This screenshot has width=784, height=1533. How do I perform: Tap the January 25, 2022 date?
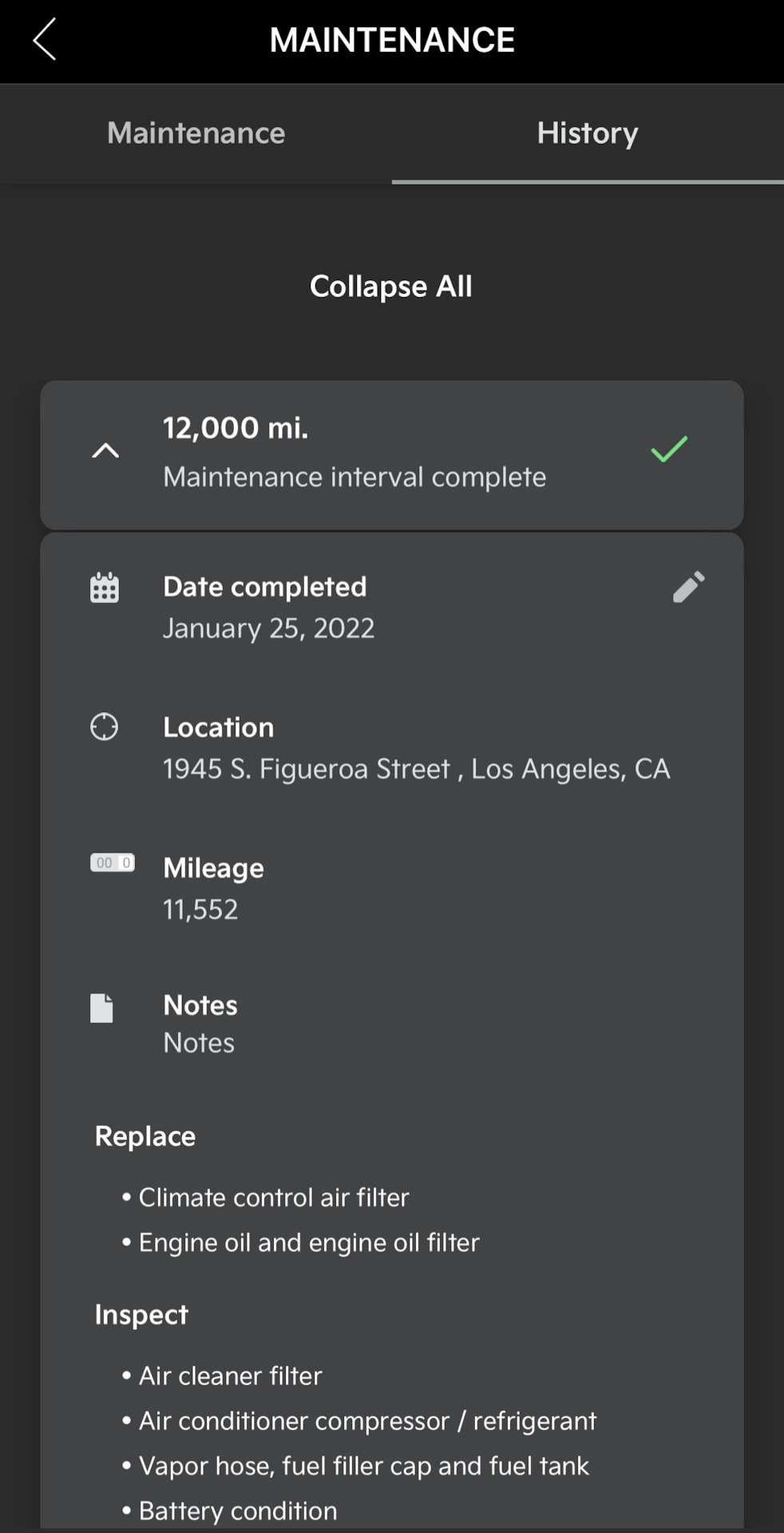click(x=268, y=628)
